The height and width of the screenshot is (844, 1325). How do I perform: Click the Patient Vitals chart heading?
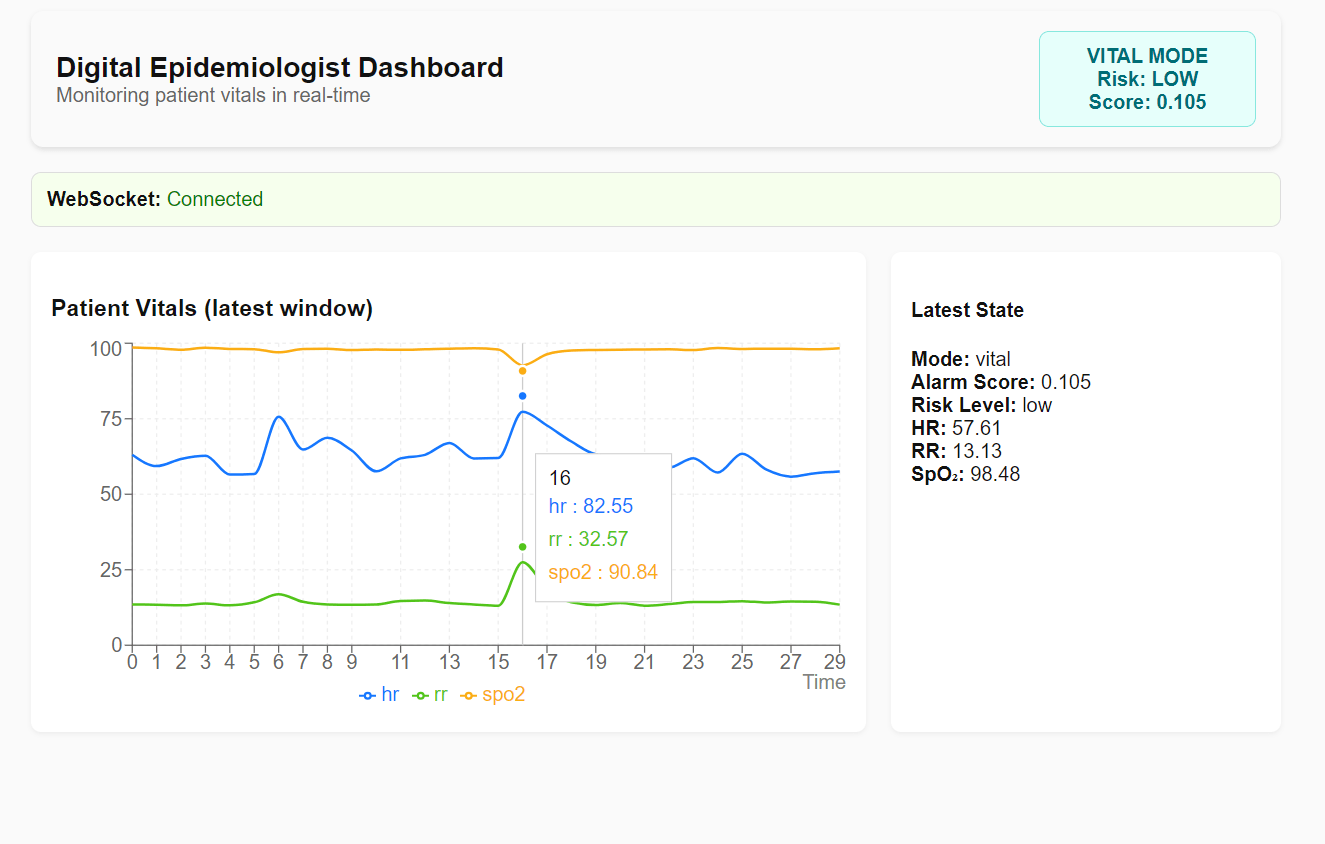(212, 308)
